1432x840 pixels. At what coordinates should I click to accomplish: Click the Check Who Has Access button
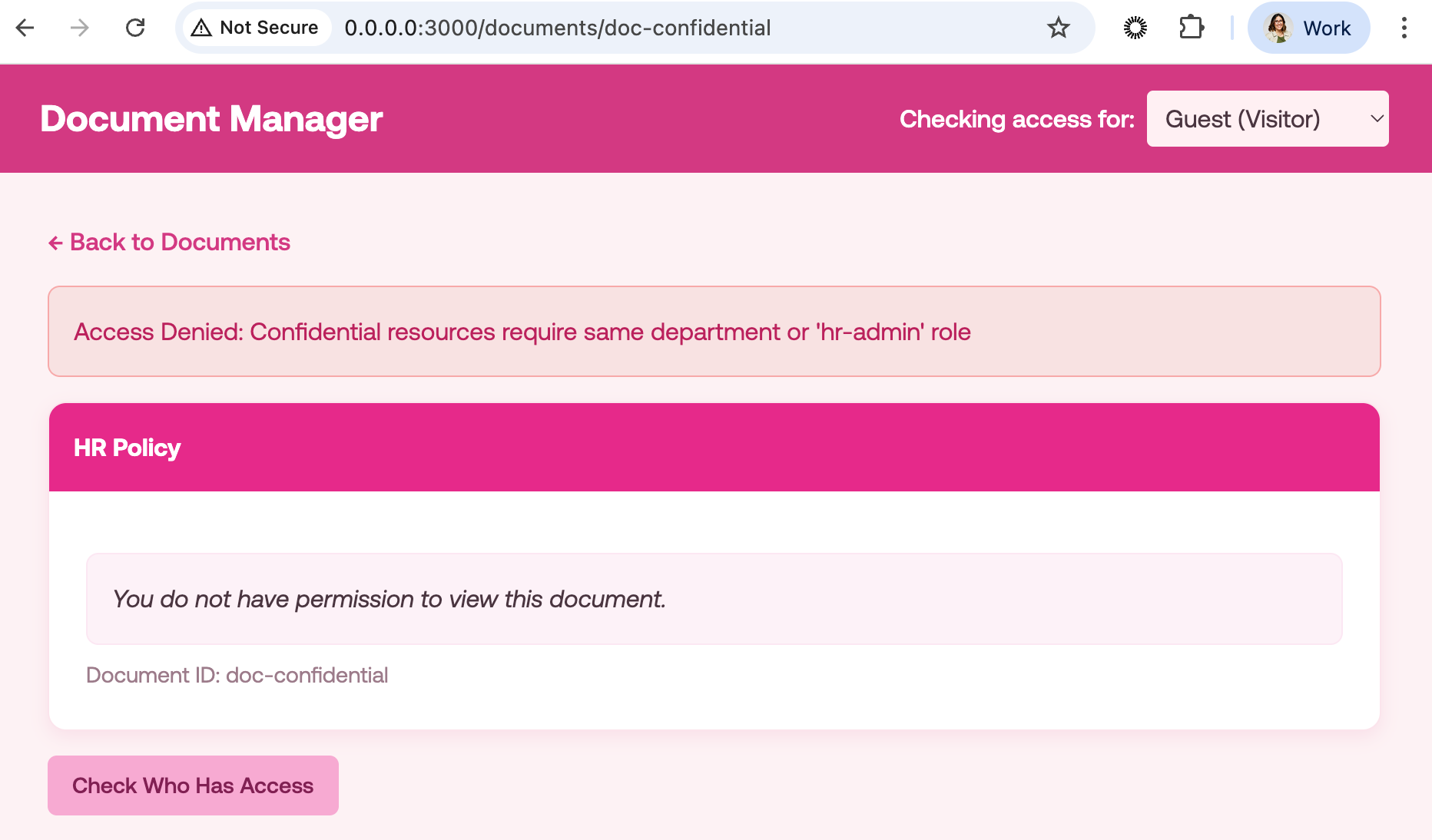[x=193, y=785]
